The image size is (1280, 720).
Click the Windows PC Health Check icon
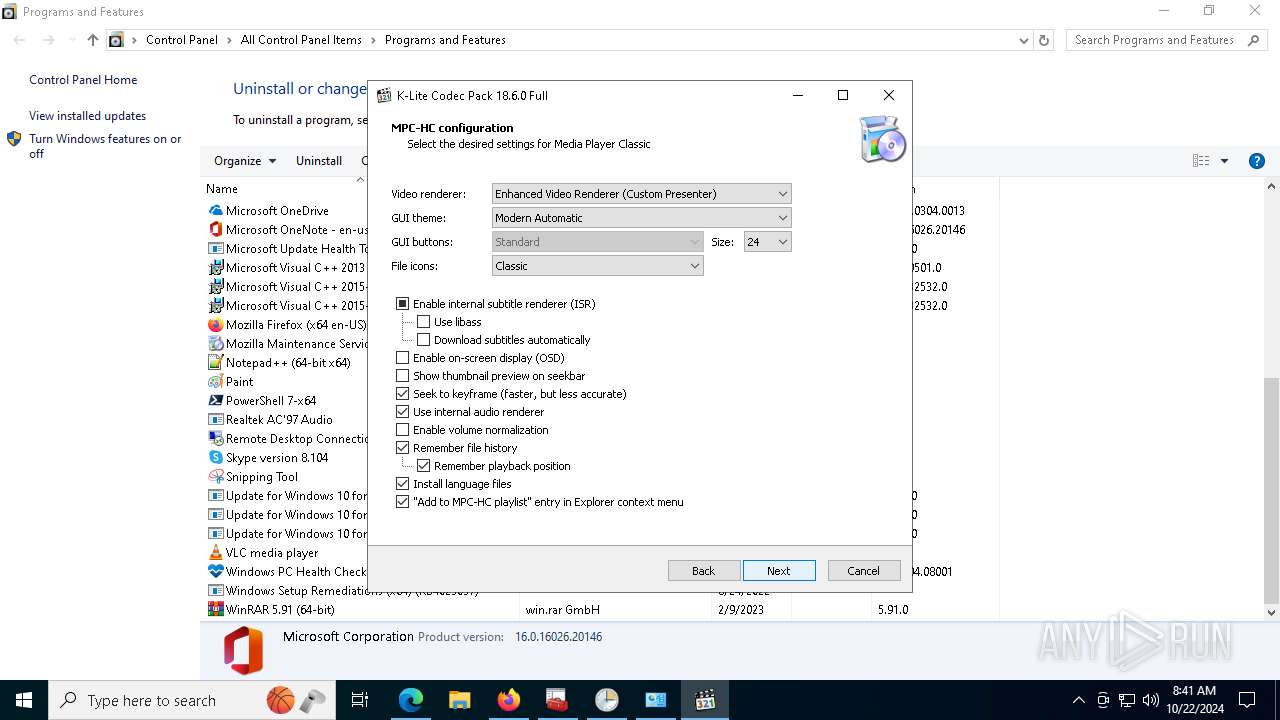pyautogui.click(x=215, y=572)
